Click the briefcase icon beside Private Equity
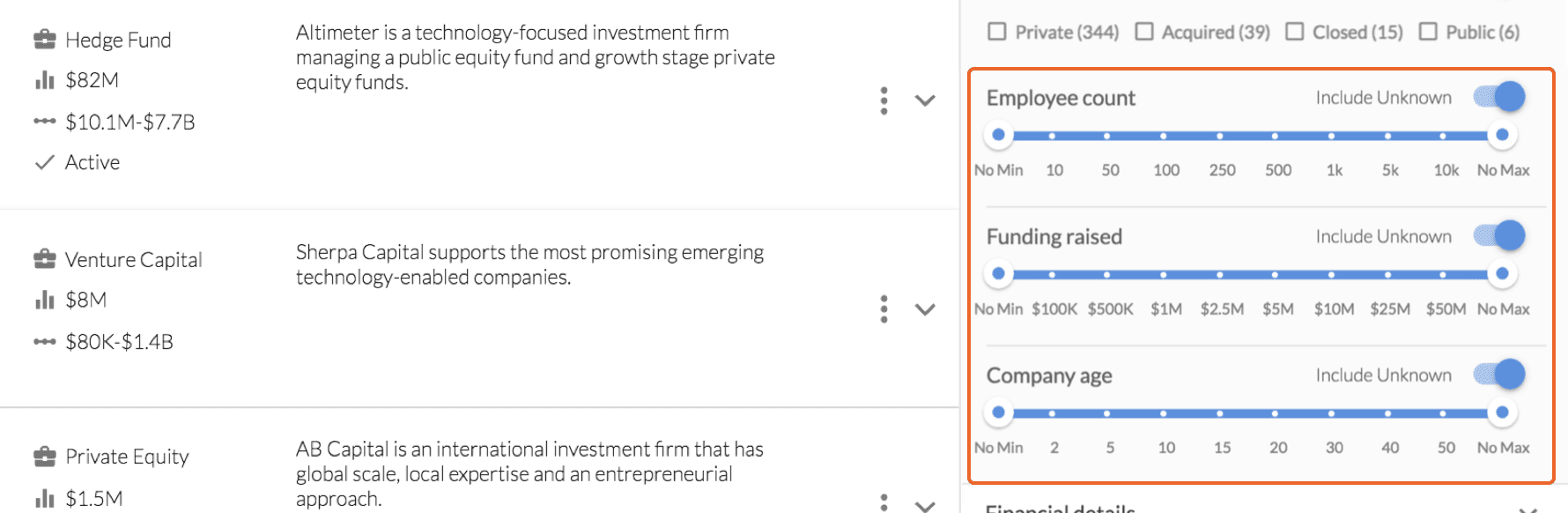This screenshot has width=1568, height=513. click(44, 457)
